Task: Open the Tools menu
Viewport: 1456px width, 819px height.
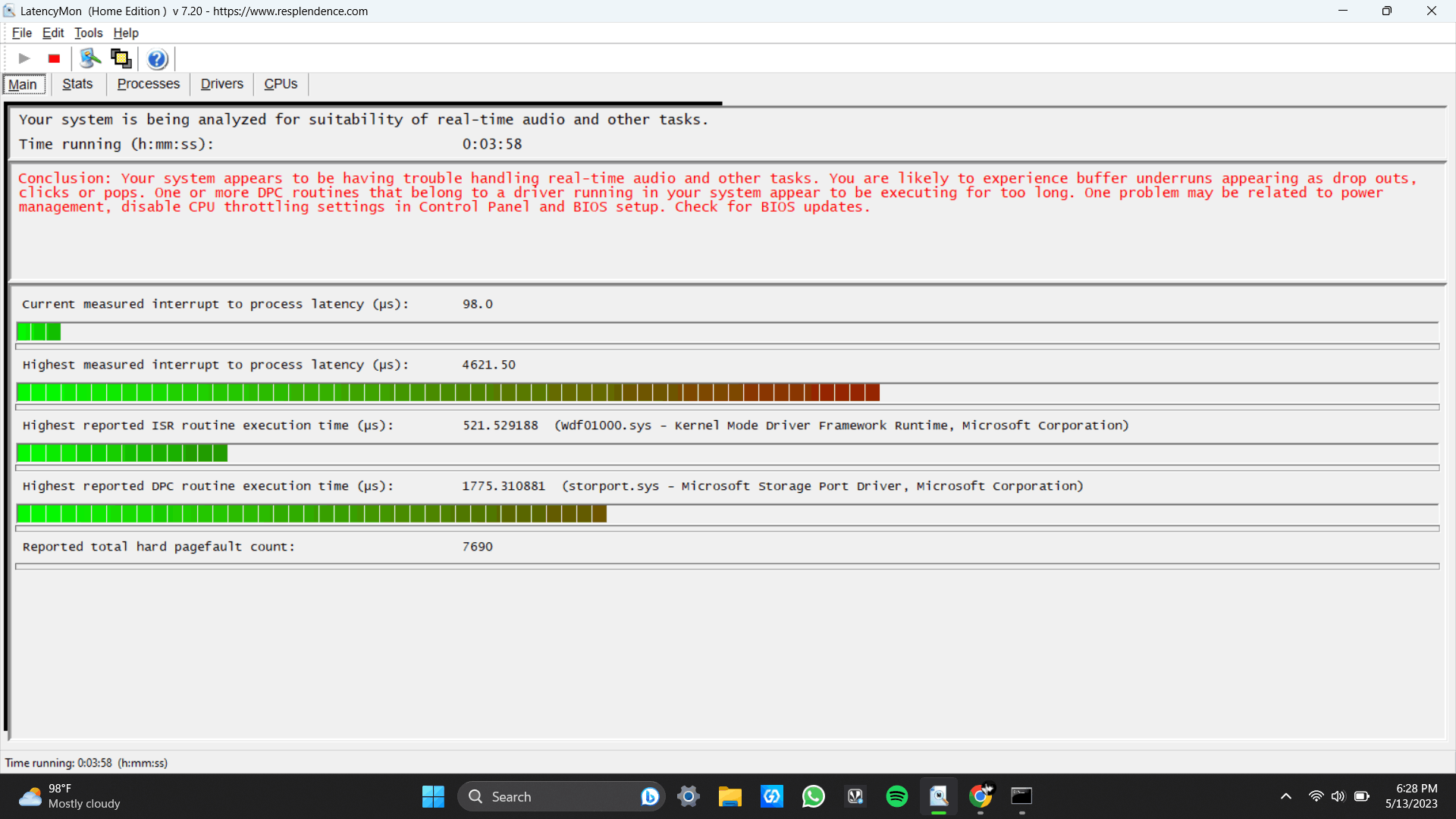Action: tap(88, 33)
